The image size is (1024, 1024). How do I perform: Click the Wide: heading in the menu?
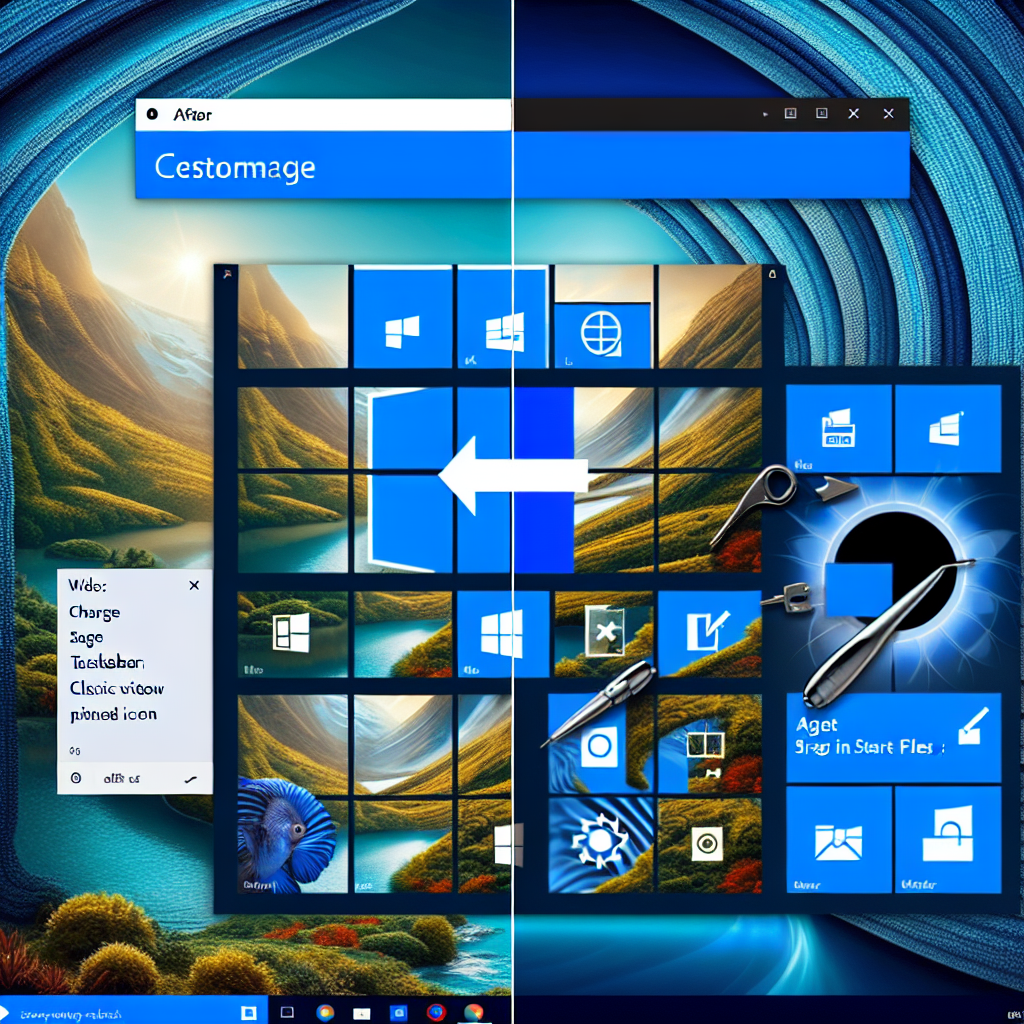tap(88, 586)
